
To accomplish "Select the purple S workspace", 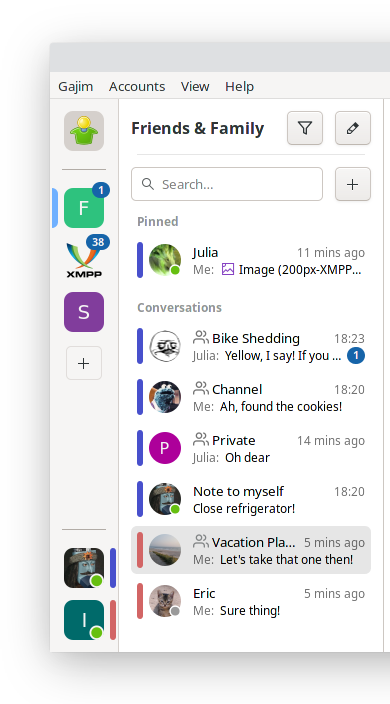I will (84, 312).
